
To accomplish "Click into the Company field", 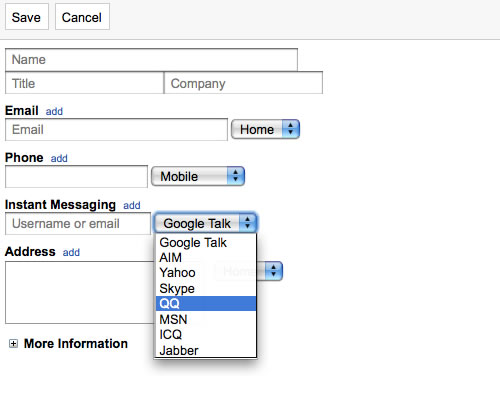I will click(243, 83).
